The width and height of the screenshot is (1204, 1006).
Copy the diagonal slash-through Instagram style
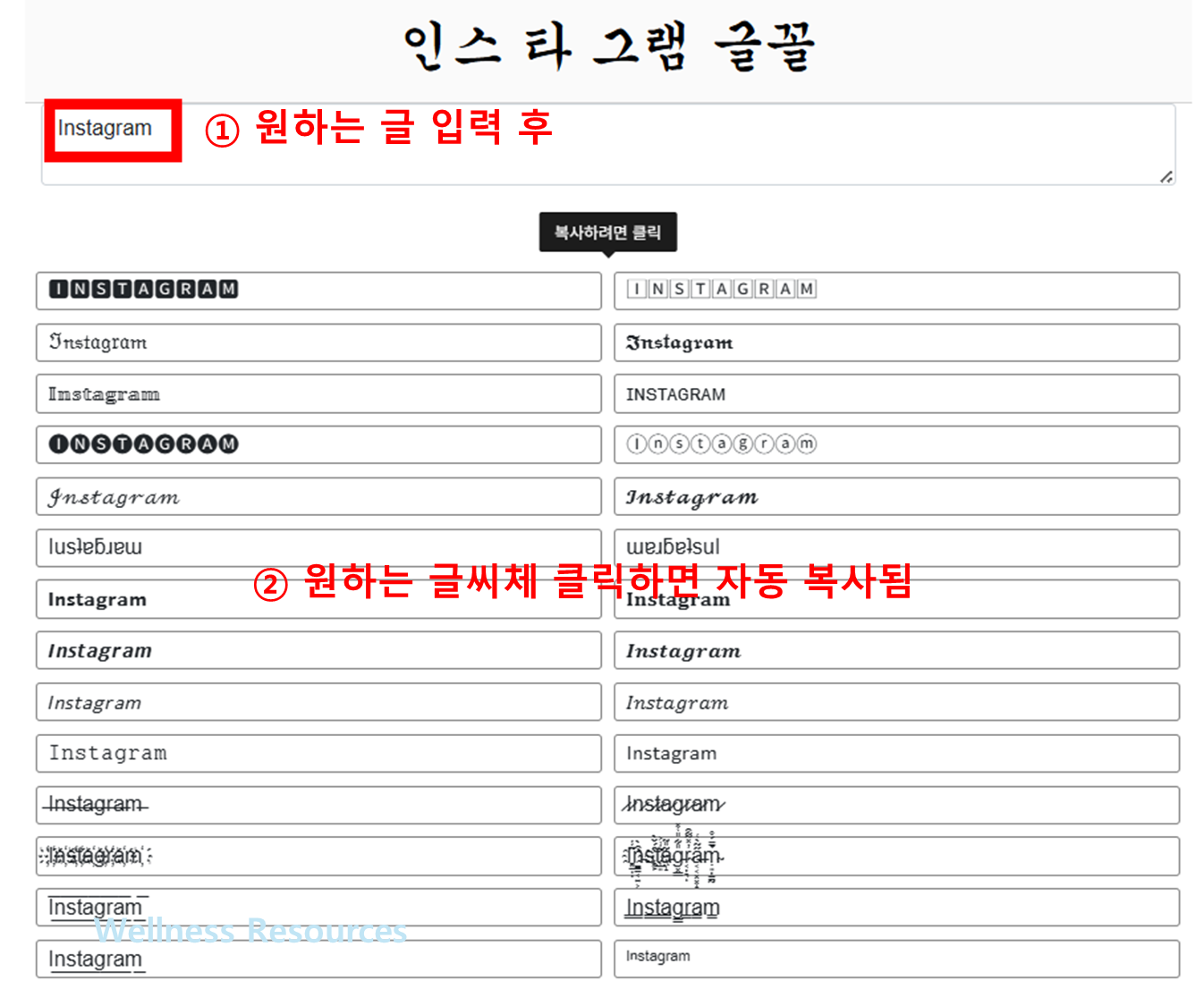tap(896, 805)
